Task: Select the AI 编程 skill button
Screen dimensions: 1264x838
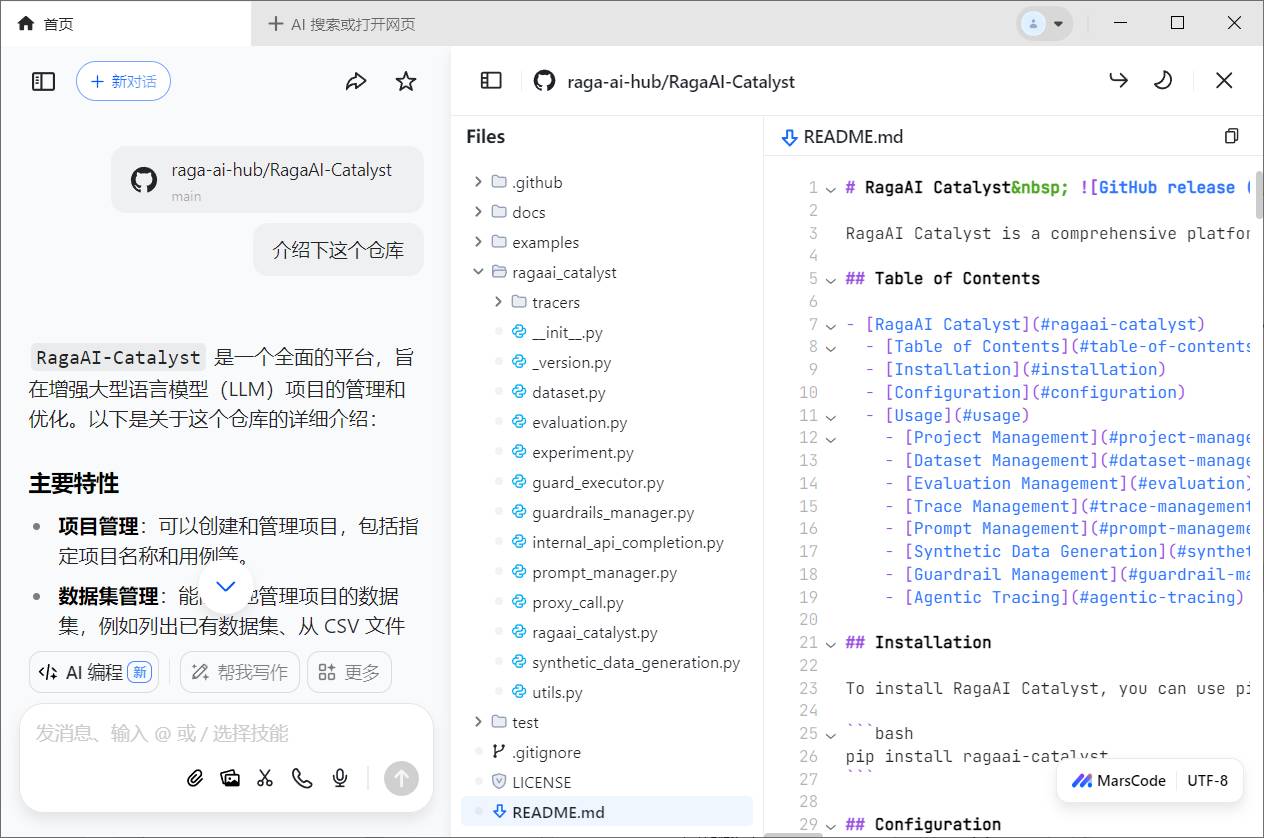Action: (94, 672)
